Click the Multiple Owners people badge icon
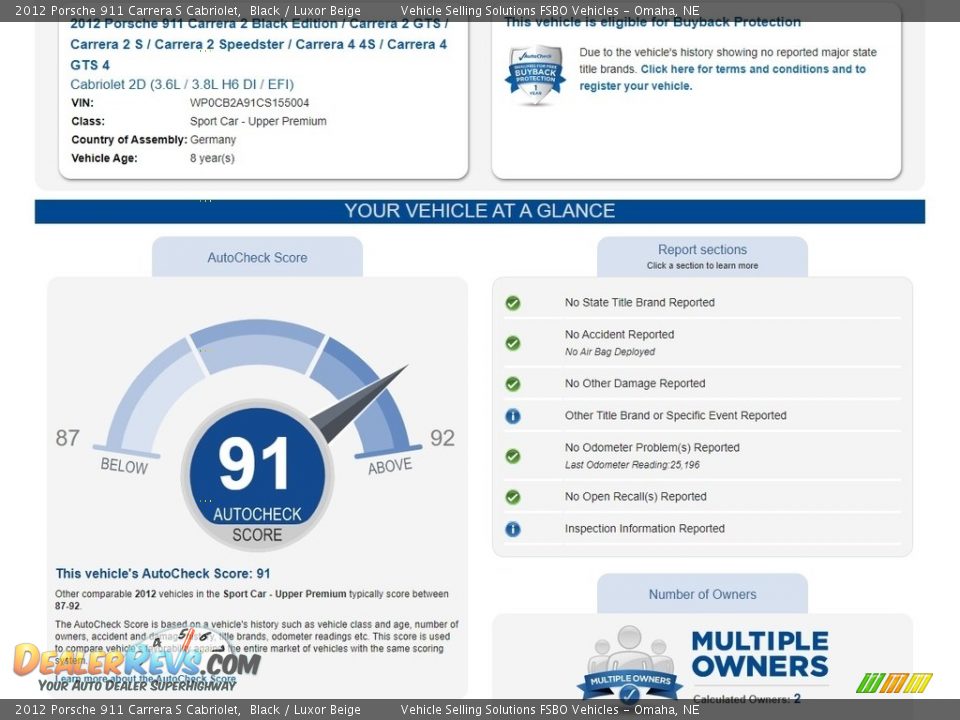 coord(630,664)
